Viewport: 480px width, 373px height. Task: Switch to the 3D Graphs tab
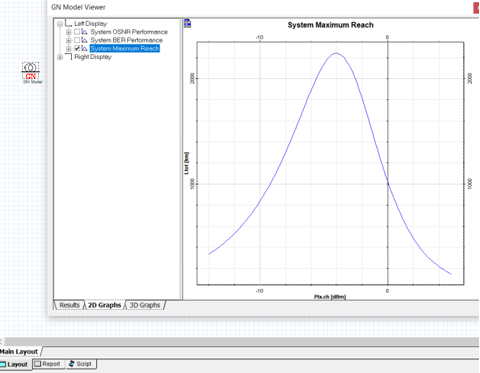pyautogui.click(x=145, y=305)
